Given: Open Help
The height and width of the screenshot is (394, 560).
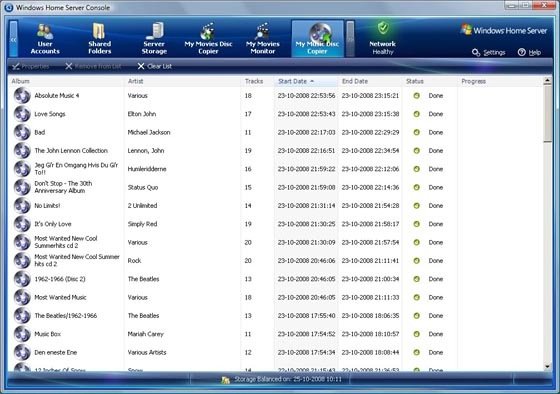Looking at the screenshot, I should [529, 53].
